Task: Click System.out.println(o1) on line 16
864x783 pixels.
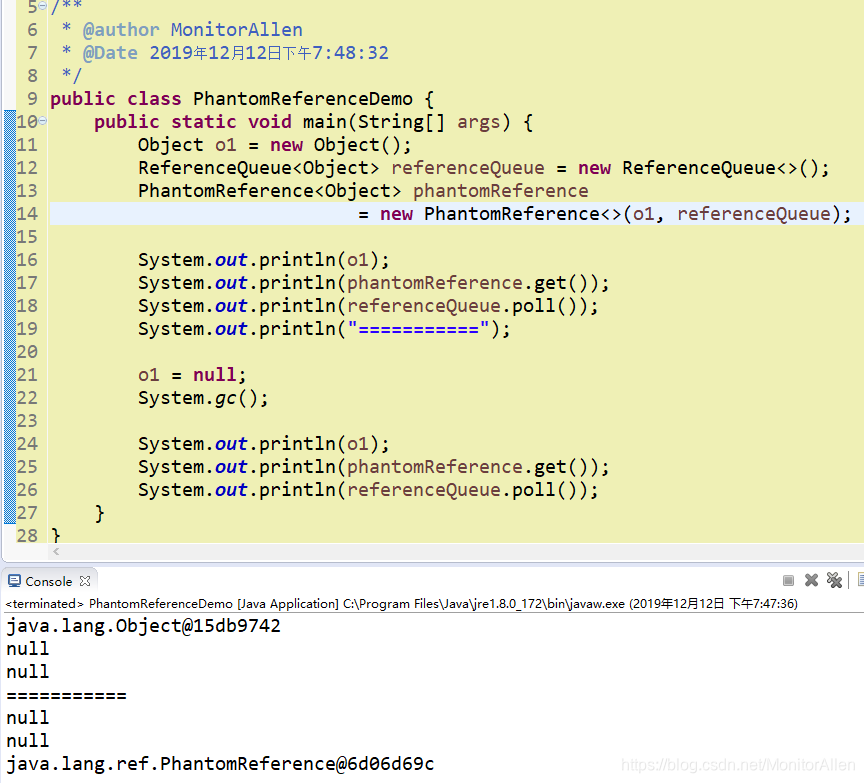Action: [x=263, y=260]
